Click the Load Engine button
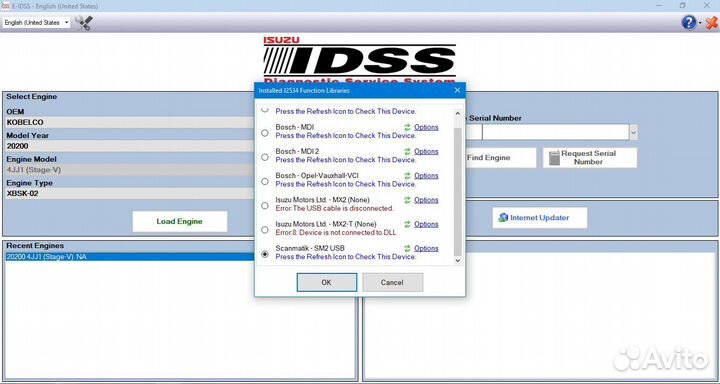The image size is (720, 384). pos(180,221)
